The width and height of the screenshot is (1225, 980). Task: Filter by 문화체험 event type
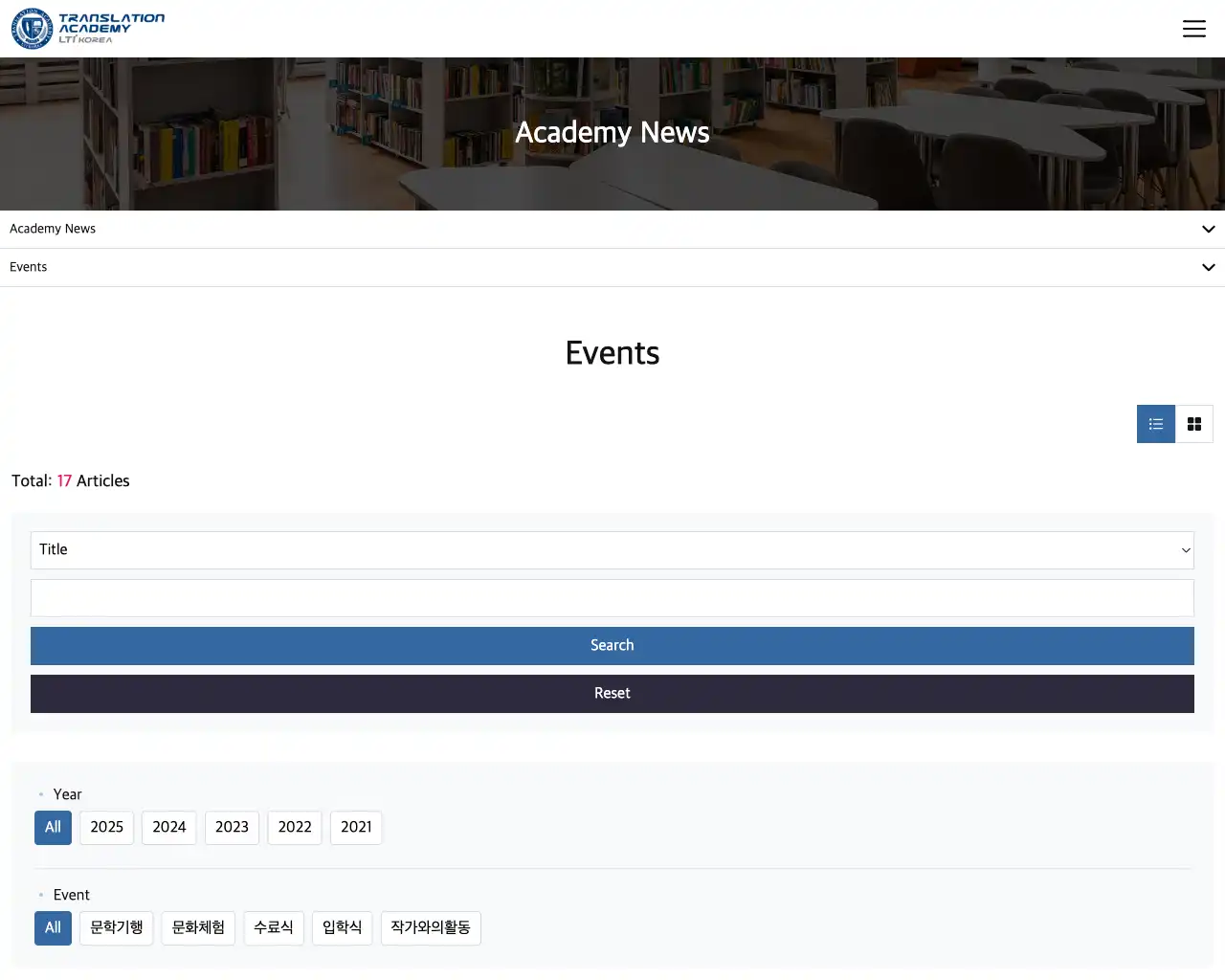(x=198, y=928)
